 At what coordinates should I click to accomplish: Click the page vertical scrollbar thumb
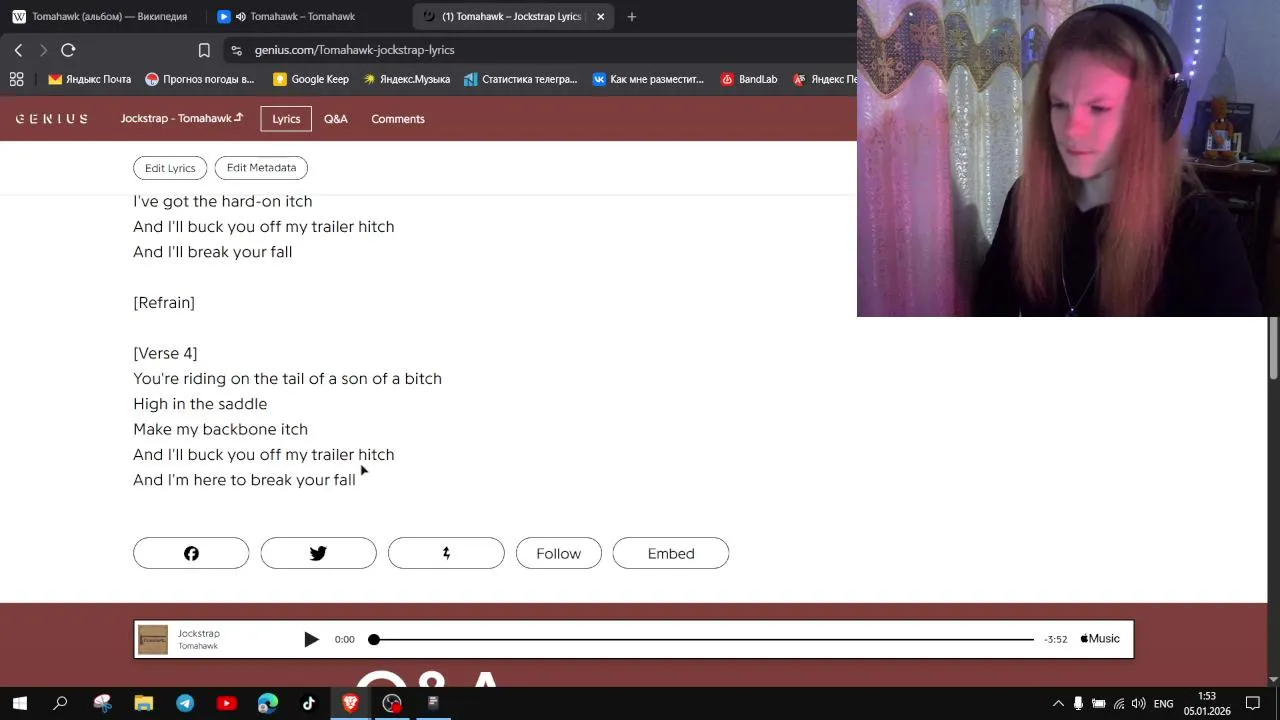pyautogui.click(x=1273, y=349)
